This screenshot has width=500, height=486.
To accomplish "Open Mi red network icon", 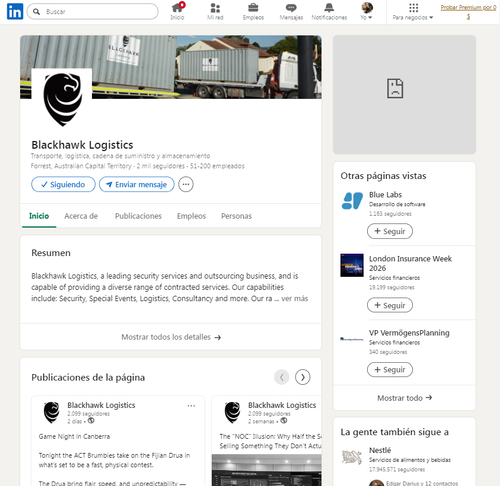I will [x=215, y=12].
